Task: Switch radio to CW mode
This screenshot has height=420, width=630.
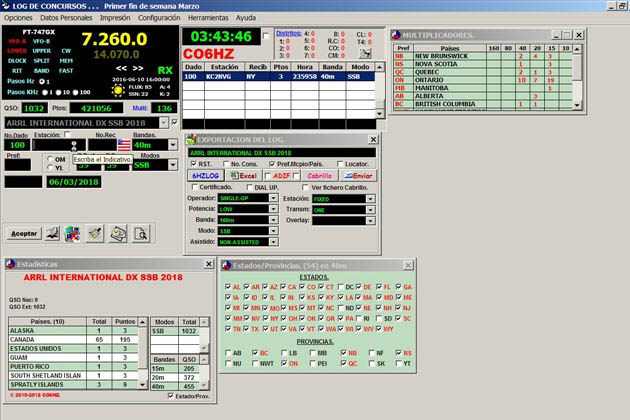Action: coord(66,51)
